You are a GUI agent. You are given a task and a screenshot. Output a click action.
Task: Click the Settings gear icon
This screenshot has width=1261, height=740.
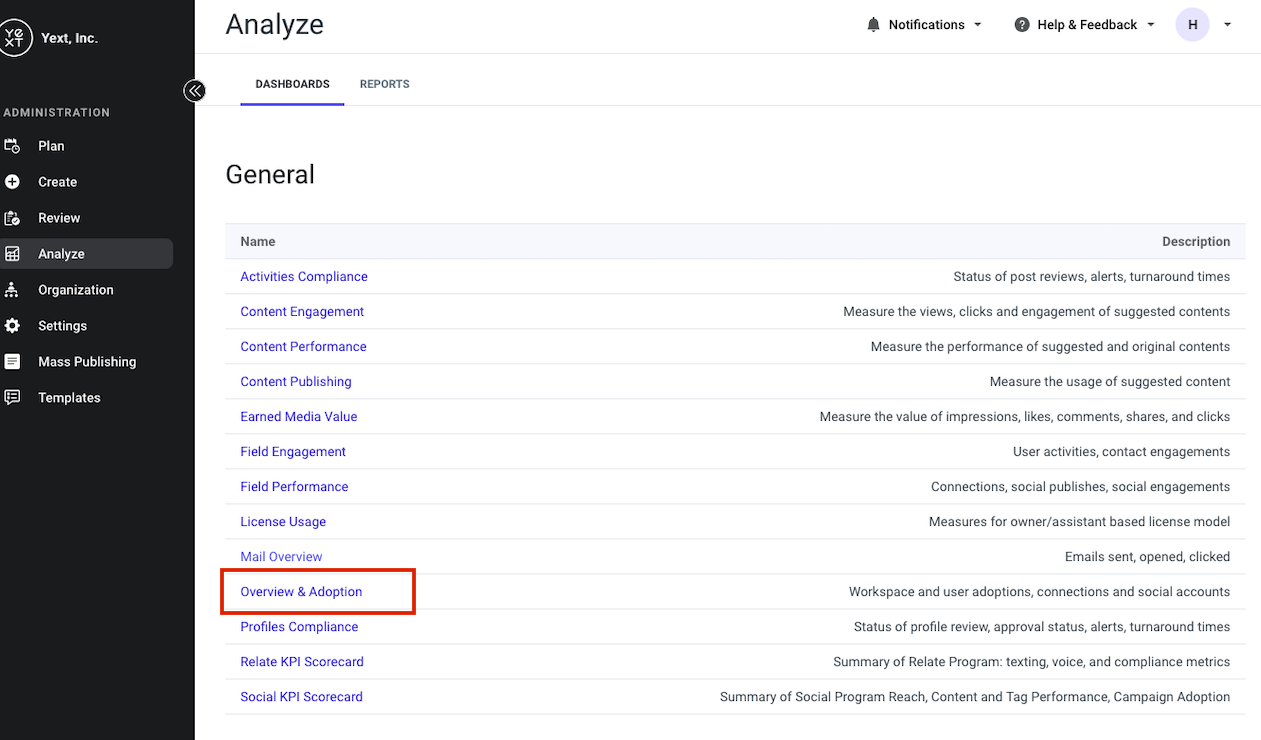tap(12, 326)
